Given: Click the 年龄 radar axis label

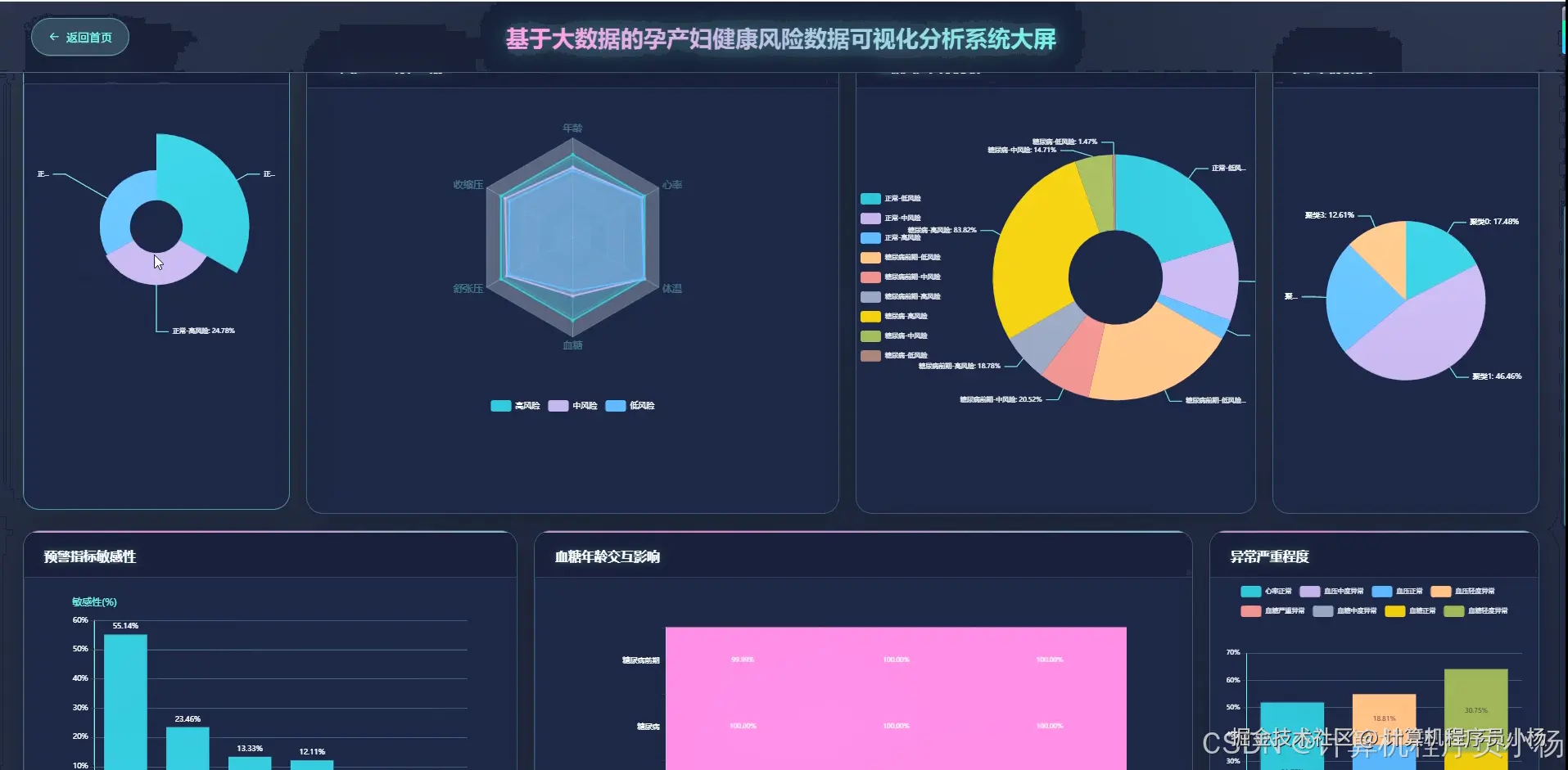Looking at the screenshot, I should [x=572, y=128].
